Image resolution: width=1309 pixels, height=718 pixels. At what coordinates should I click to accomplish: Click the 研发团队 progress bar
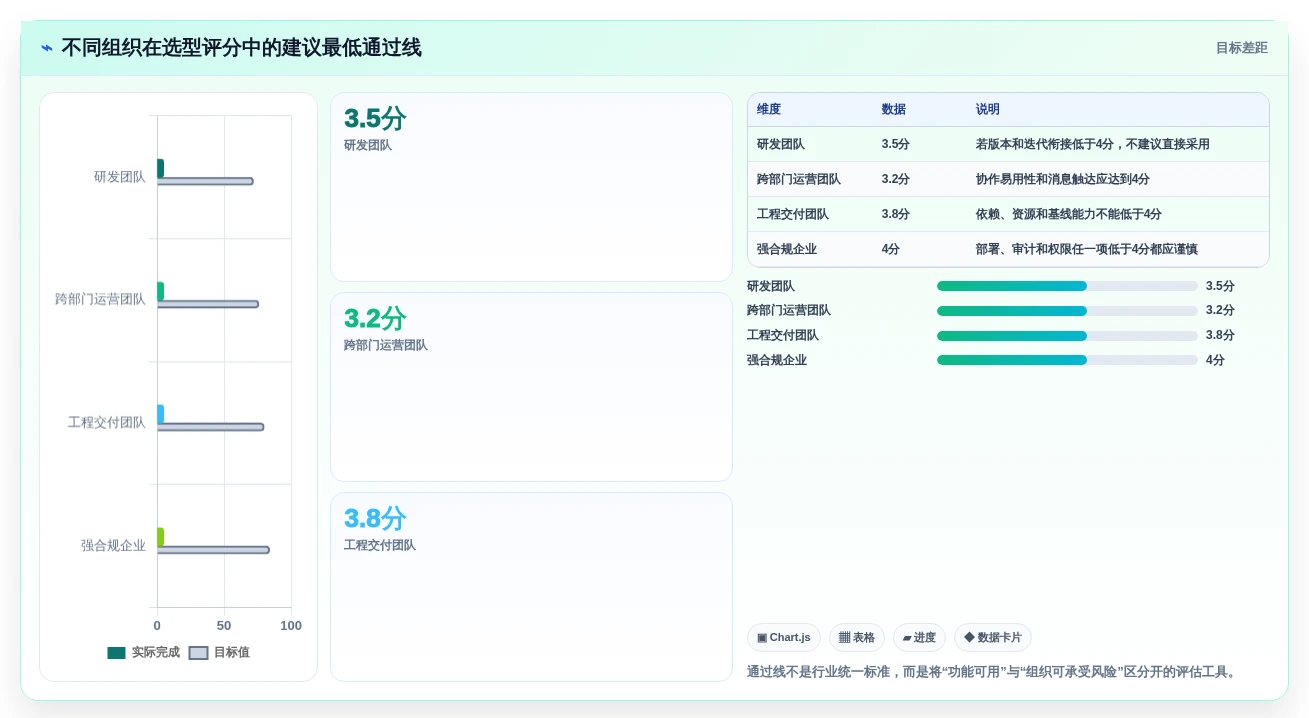(x=1067, y=286)
